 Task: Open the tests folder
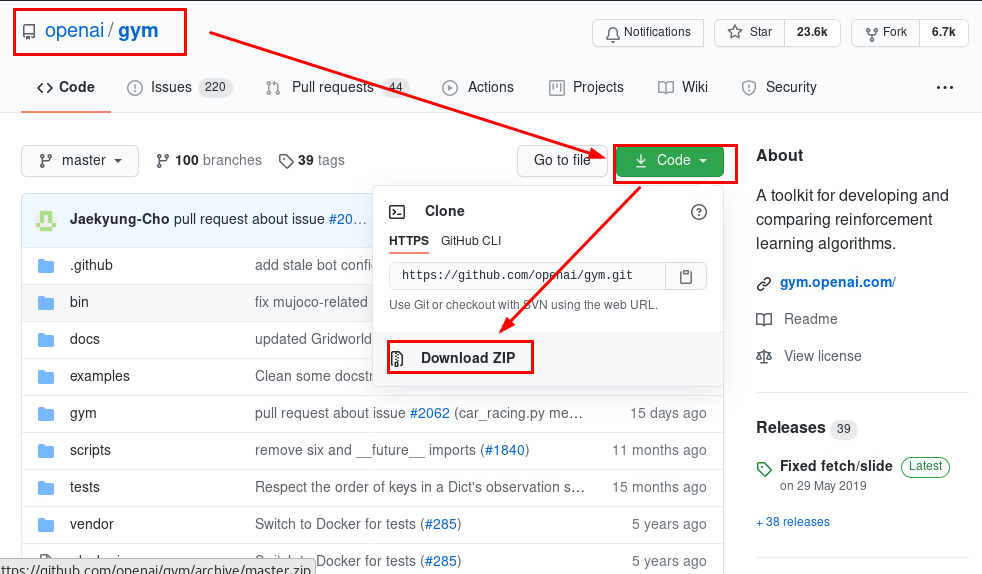85,488
